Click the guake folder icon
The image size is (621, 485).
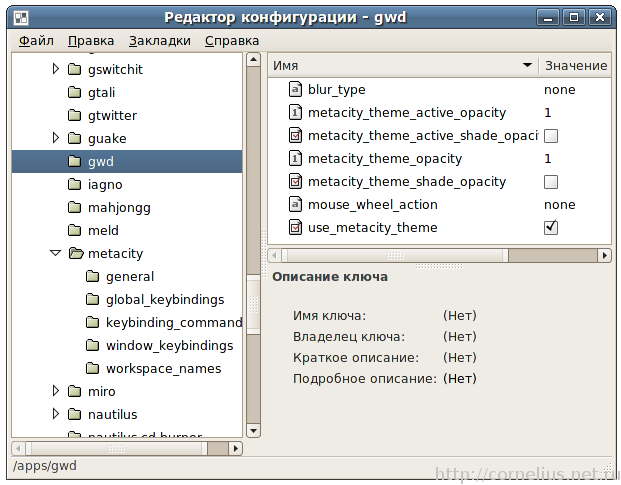[74, 138]
